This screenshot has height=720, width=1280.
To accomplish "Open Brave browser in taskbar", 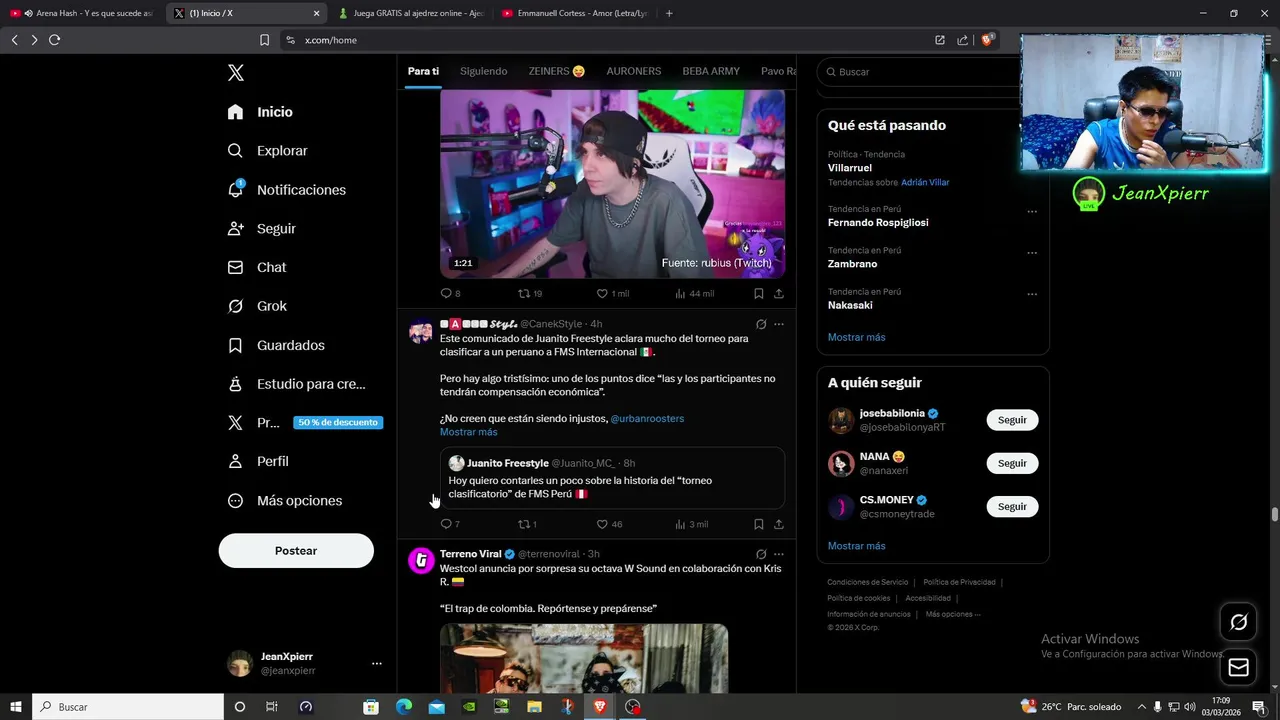I will [600, 706].
